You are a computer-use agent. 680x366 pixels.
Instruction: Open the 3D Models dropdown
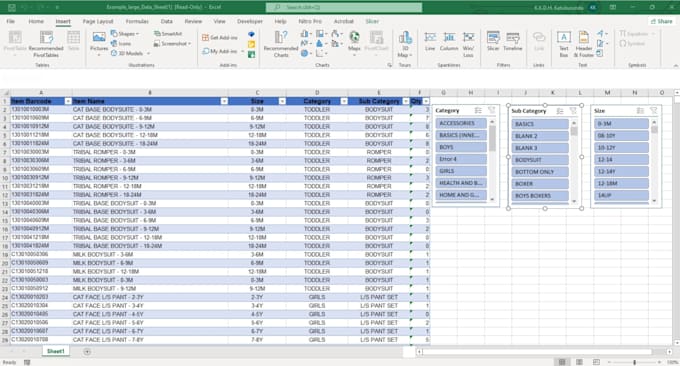click(130, 53)
